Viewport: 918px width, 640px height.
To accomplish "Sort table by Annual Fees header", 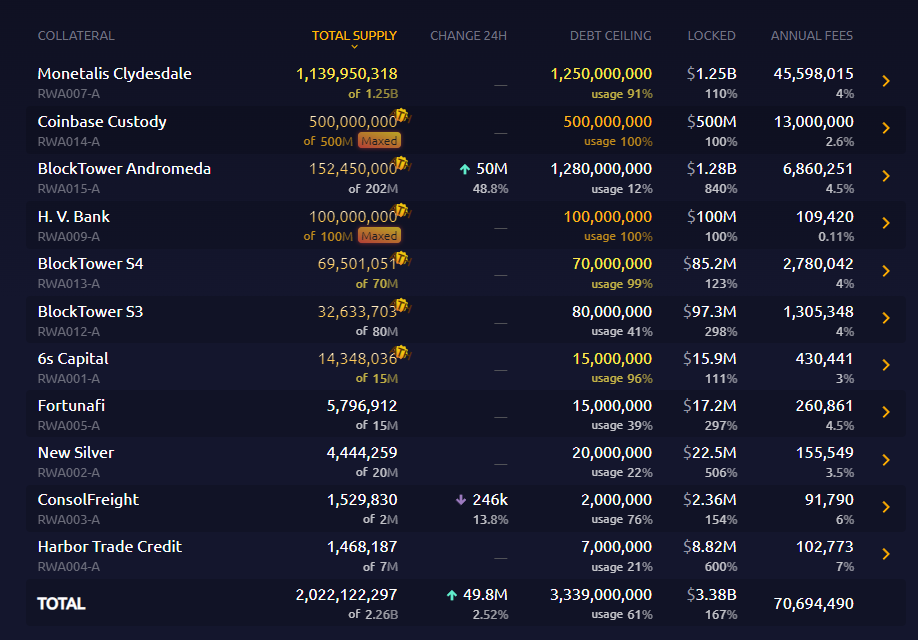I will pyautogui.click(x=811, y=36).
